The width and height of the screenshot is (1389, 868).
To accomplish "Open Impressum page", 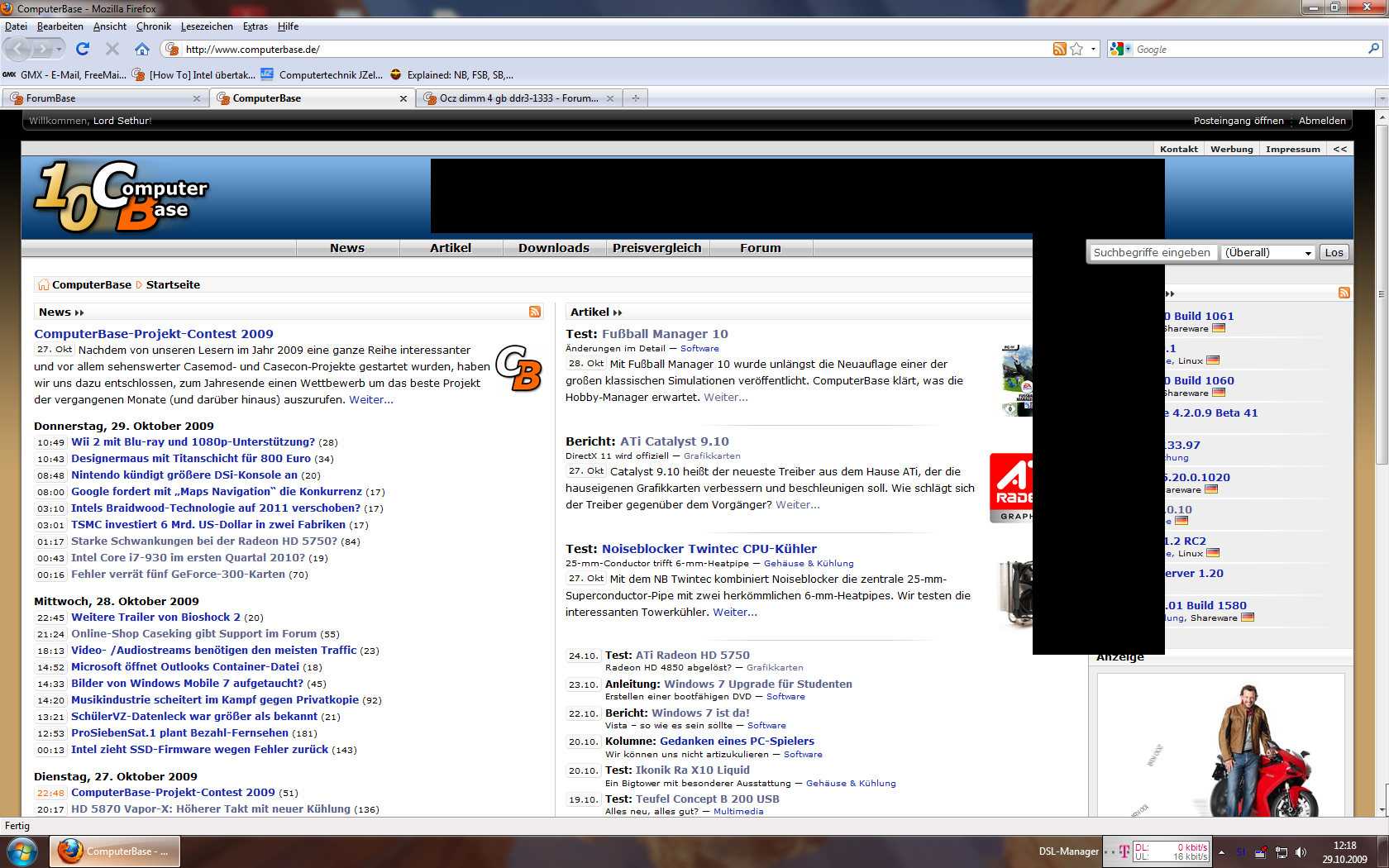I will coord(1292,150).
